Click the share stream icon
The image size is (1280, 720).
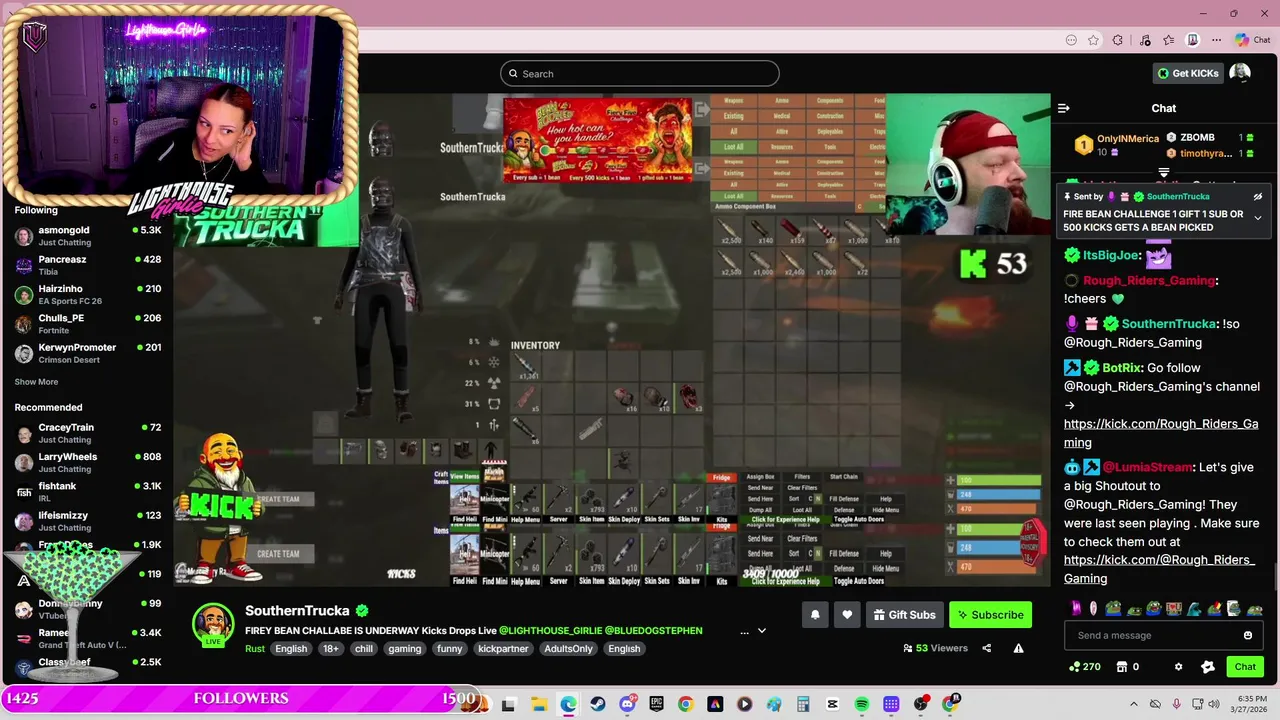pos(986,648)
